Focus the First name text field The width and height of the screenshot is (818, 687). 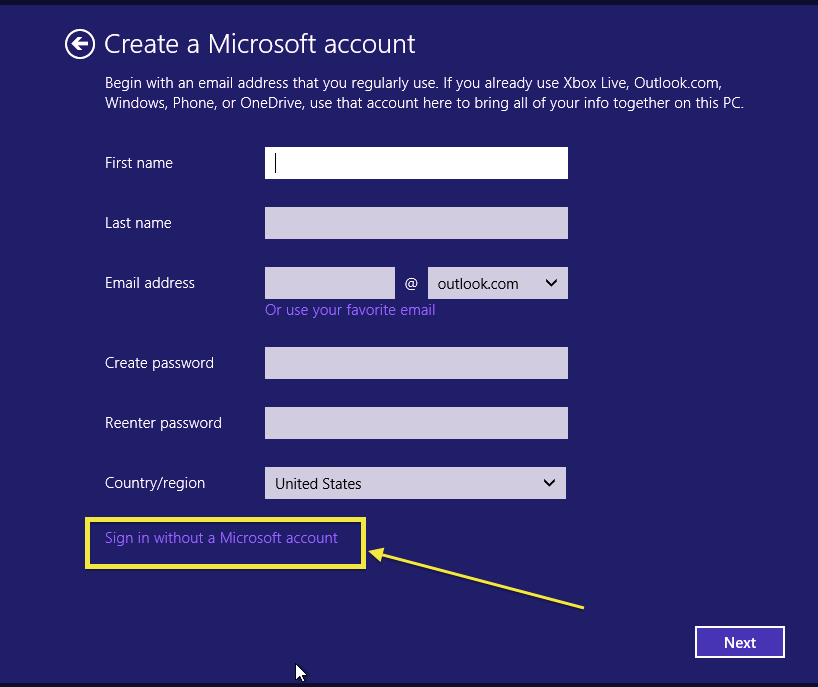(x=416, y=163)
